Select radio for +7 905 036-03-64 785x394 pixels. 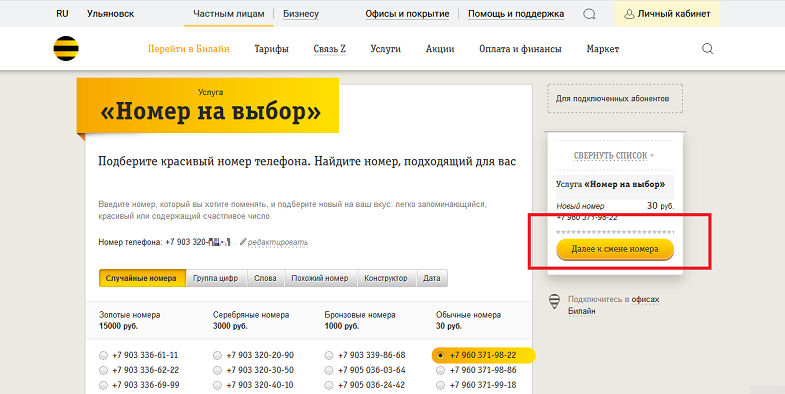(329, 370)
